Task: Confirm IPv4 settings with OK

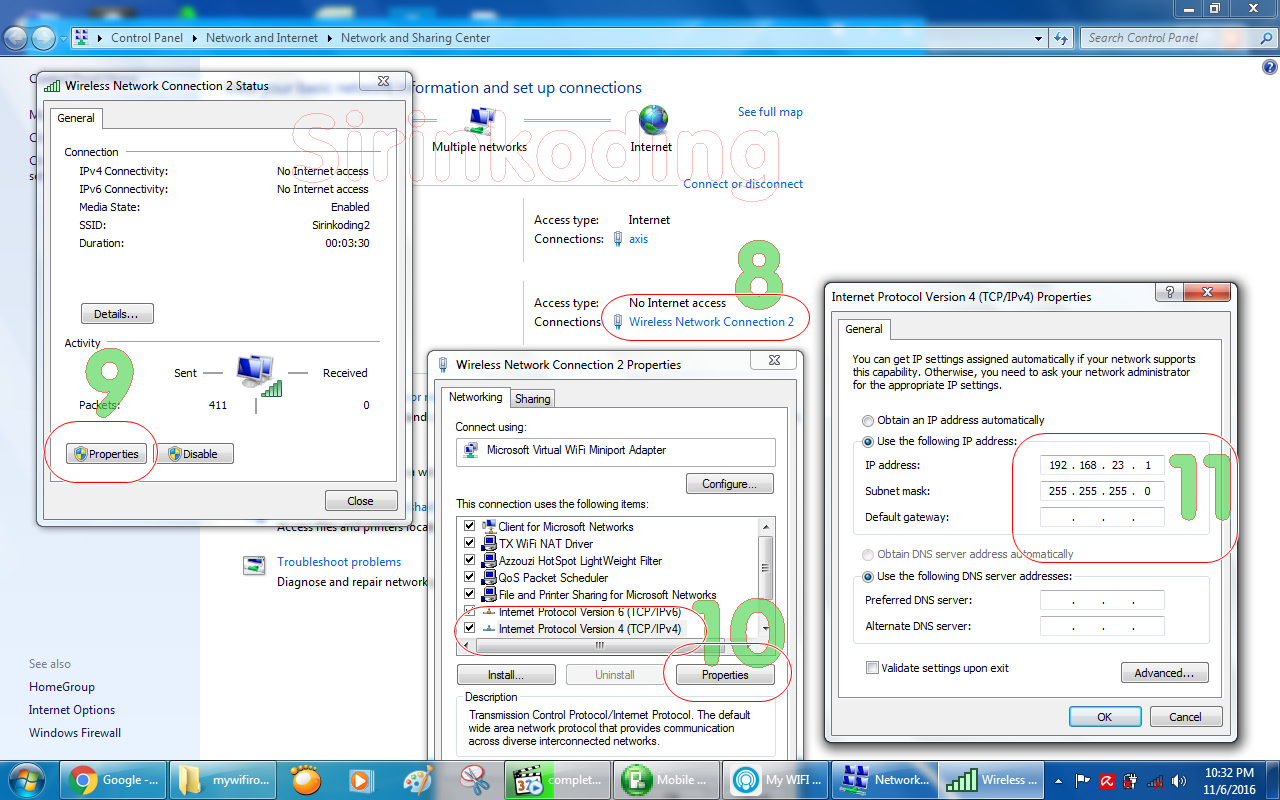Action: (x=1105, y=717)
